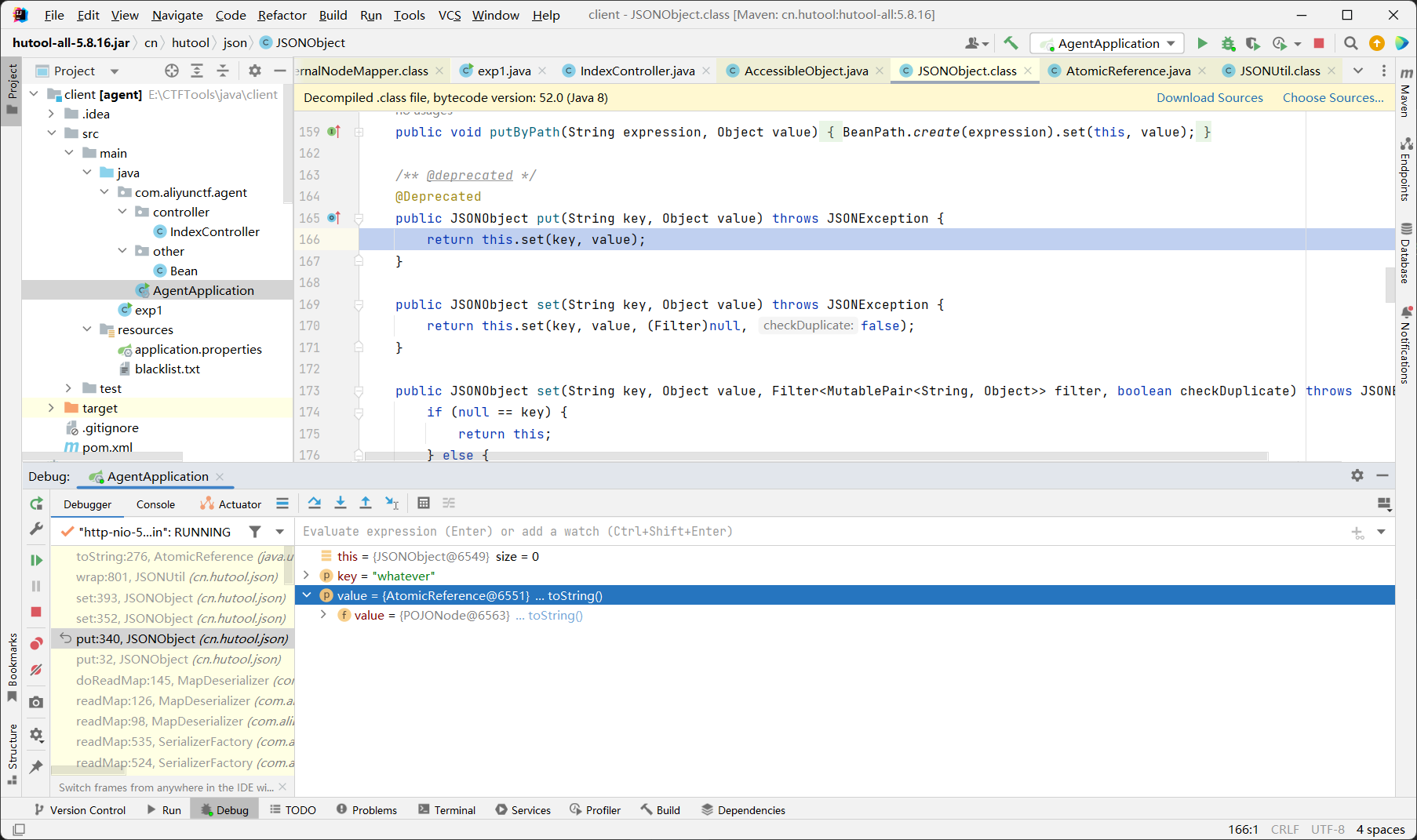Screen dimensions: 1417x840
Task: Open Project view mode dropdown
Action: point(115,71)
